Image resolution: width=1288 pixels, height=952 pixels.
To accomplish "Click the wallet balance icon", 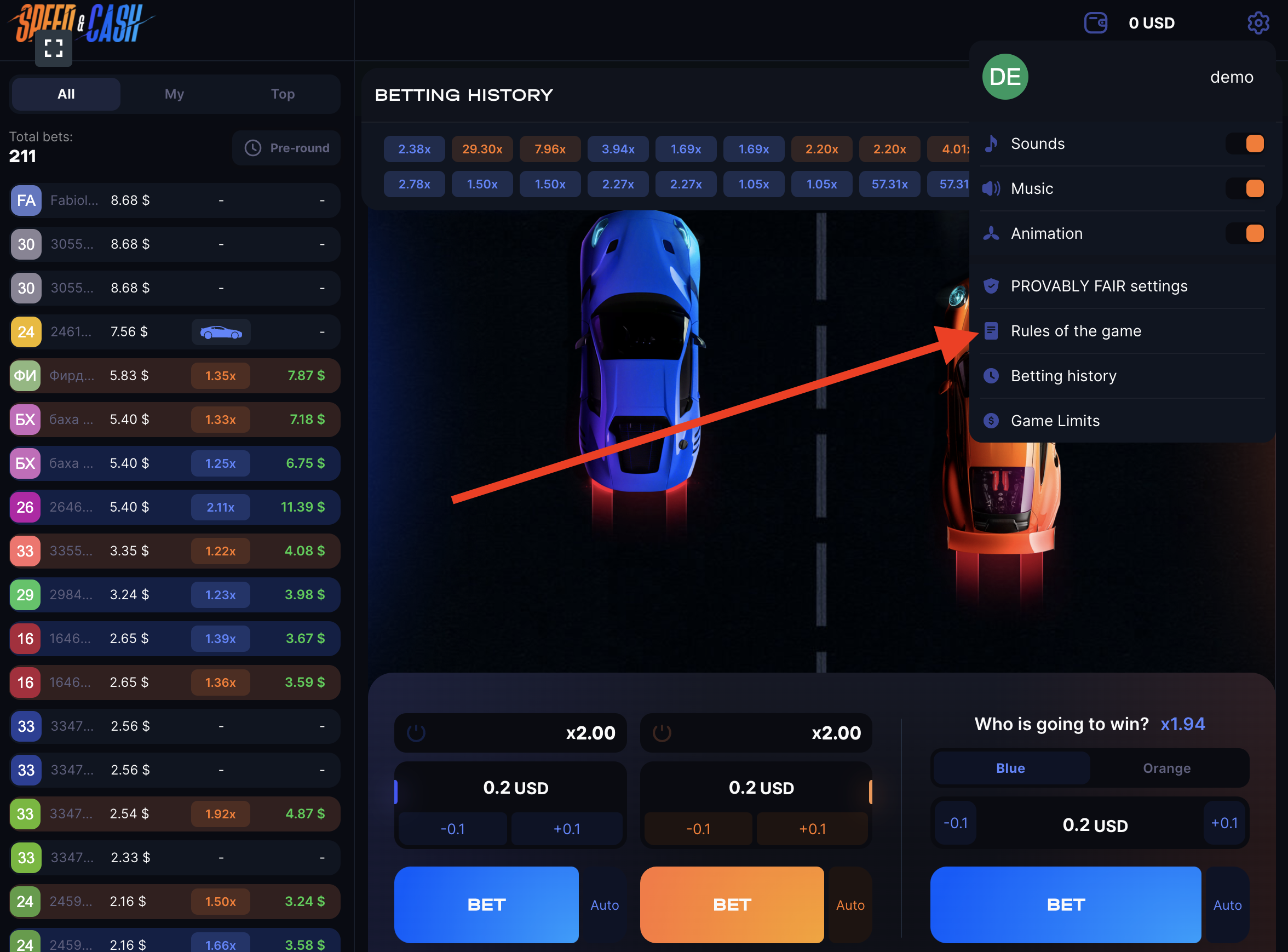I will point(1095,23).
